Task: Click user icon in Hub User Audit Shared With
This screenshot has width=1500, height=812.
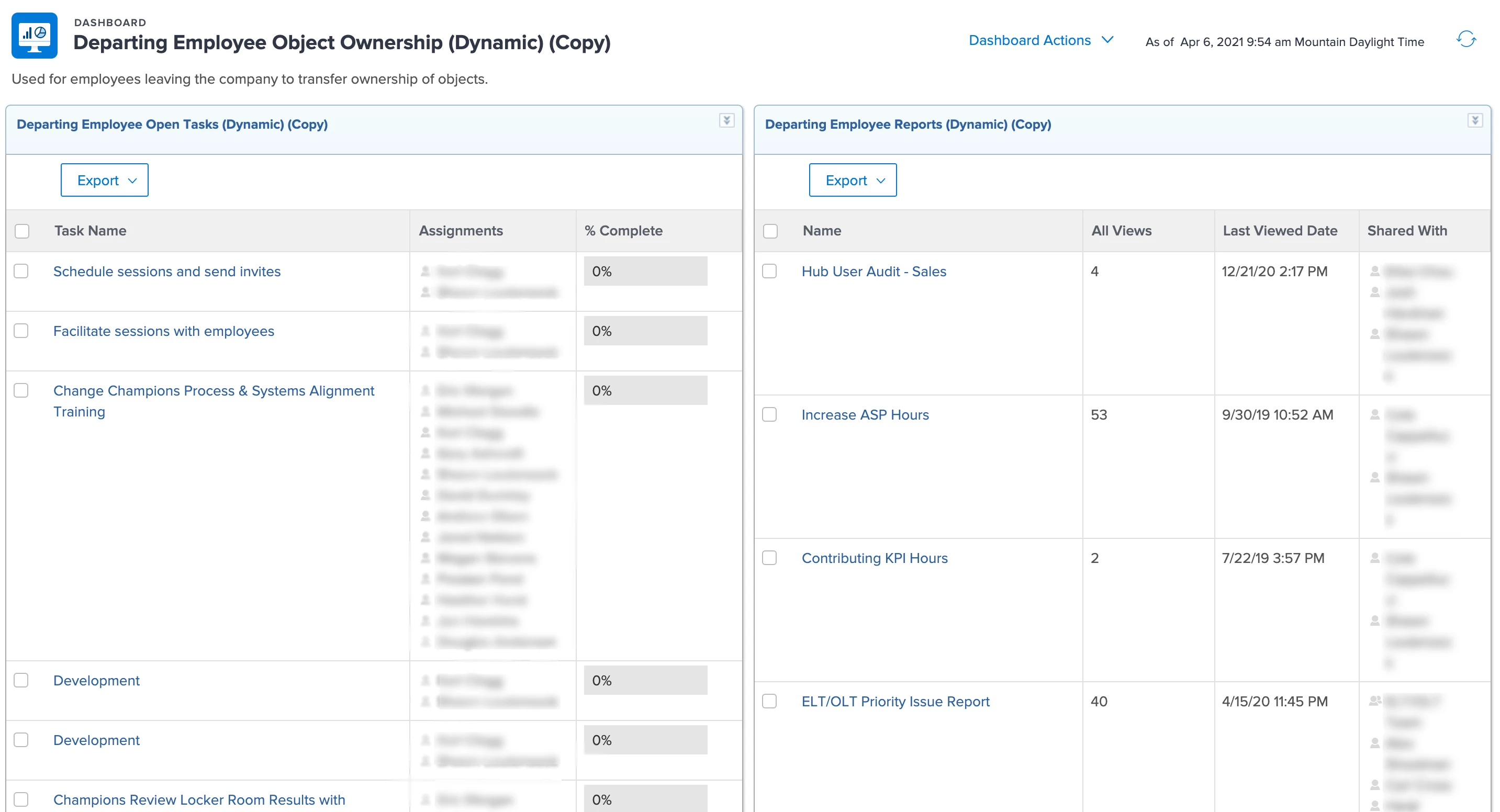Action: (x=1375, y=271)
